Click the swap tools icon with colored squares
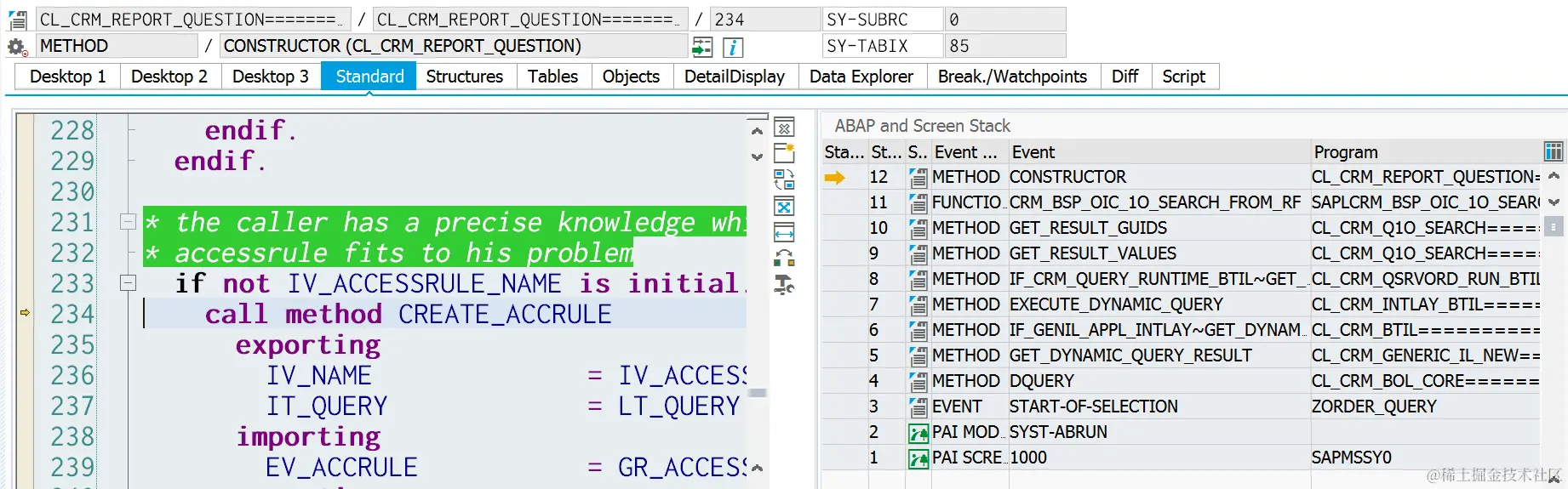Screen dimensions: 1568x489 point(784,258)
